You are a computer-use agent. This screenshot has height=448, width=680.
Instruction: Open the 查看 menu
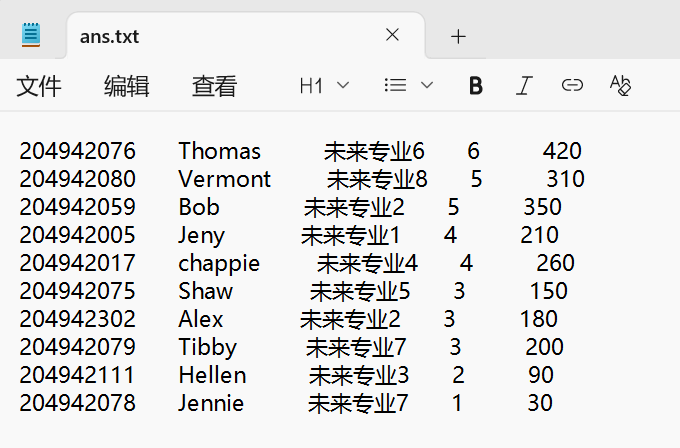[x=215, y=86]
